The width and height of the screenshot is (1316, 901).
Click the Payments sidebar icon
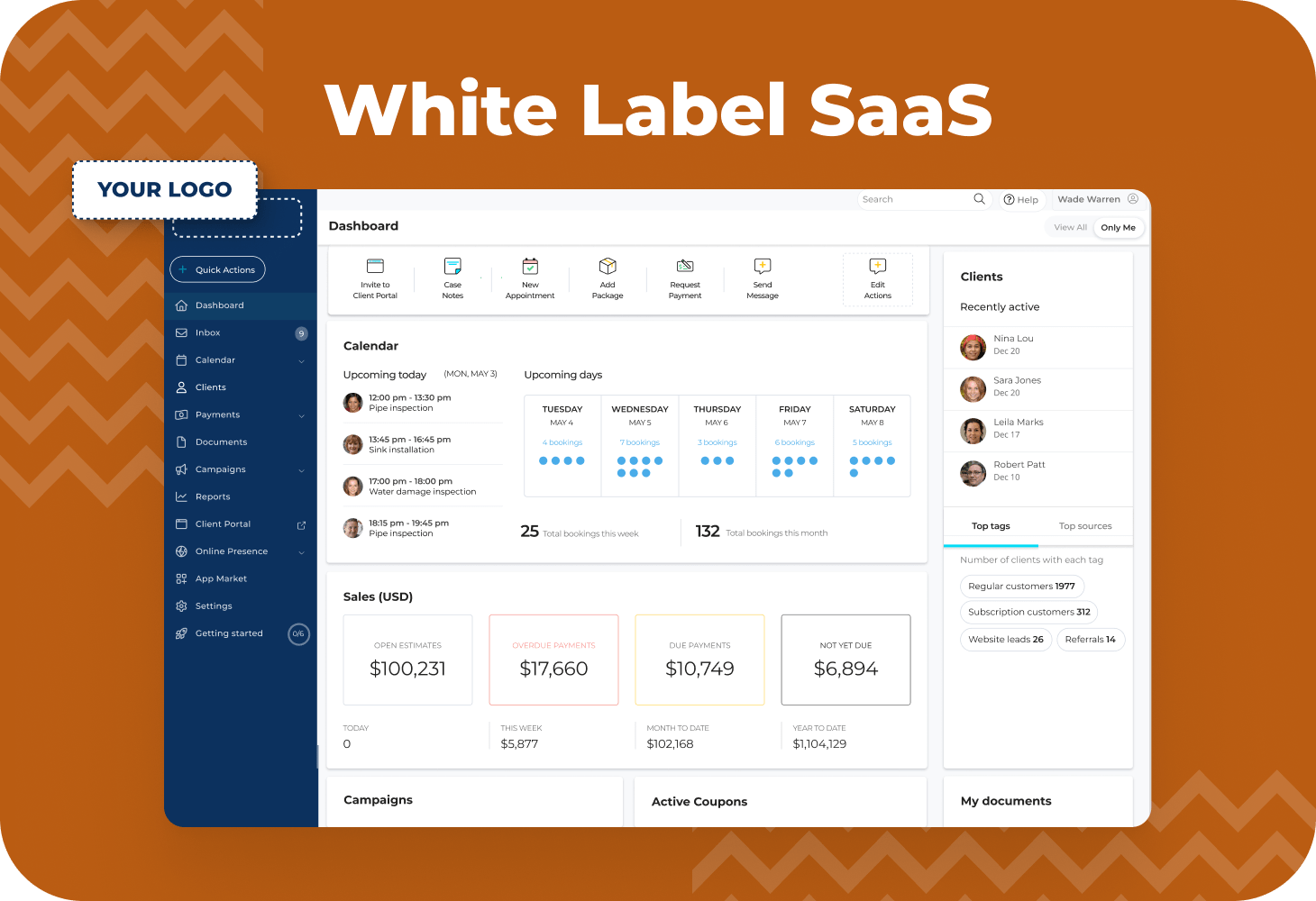pyautogui.click(x=181, y=414)
